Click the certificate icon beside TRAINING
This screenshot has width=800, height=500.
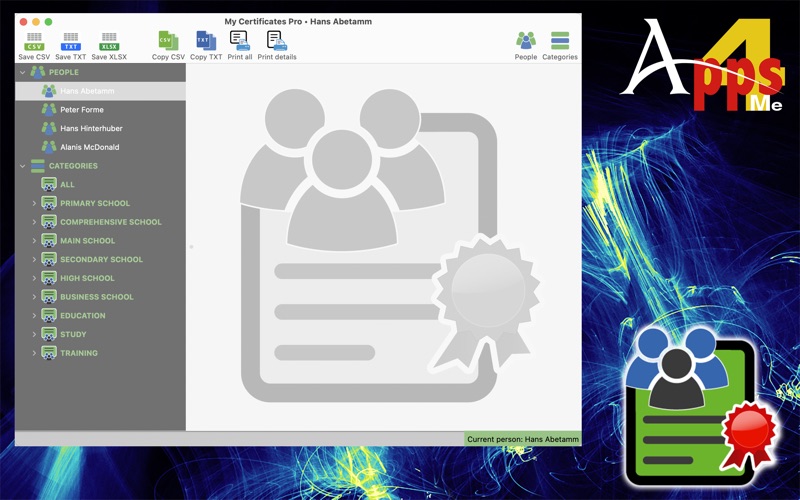[x=49, y=353]
